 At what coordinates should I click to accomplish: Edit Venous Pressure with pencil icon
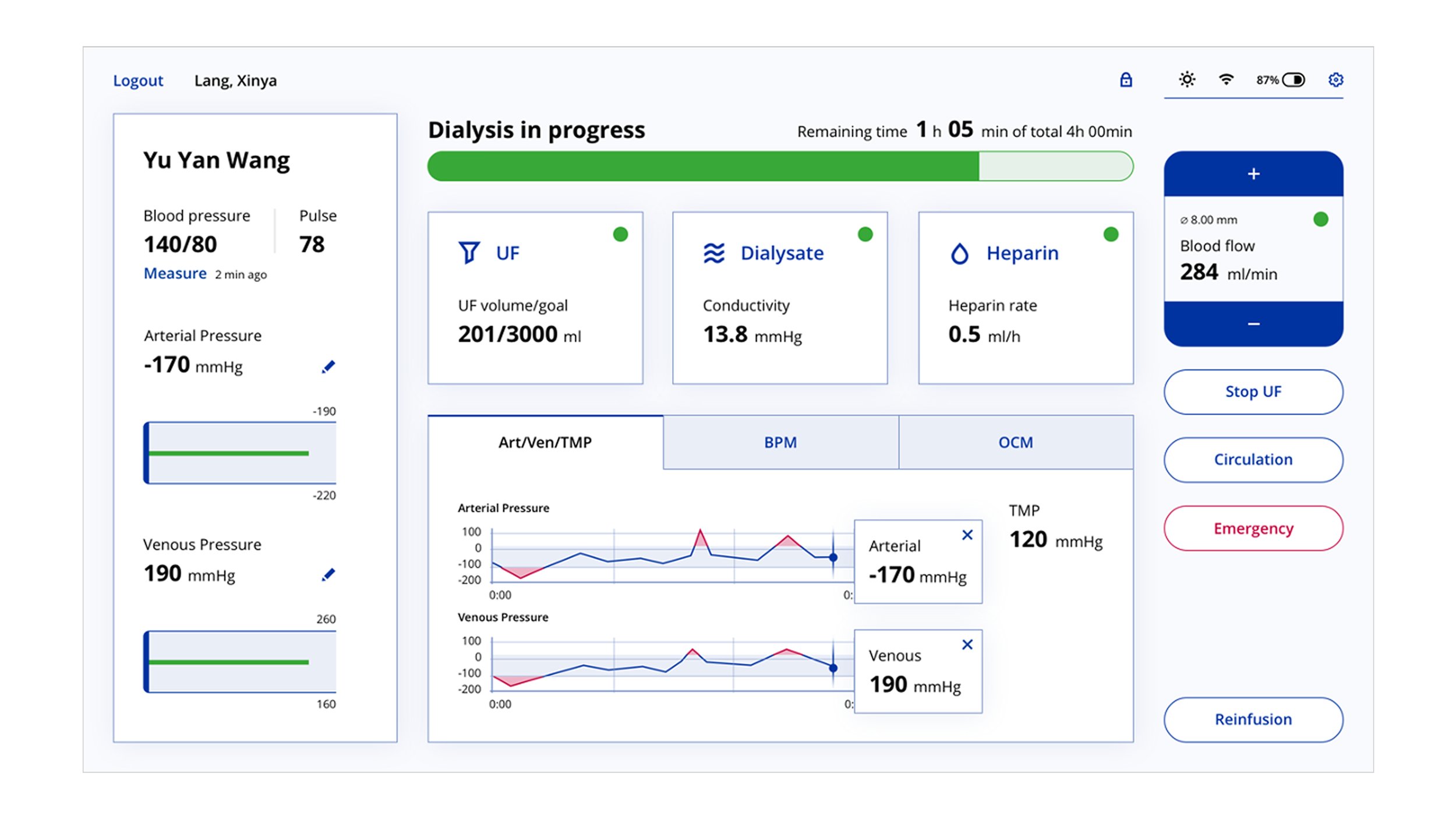[x=328, y=574]
